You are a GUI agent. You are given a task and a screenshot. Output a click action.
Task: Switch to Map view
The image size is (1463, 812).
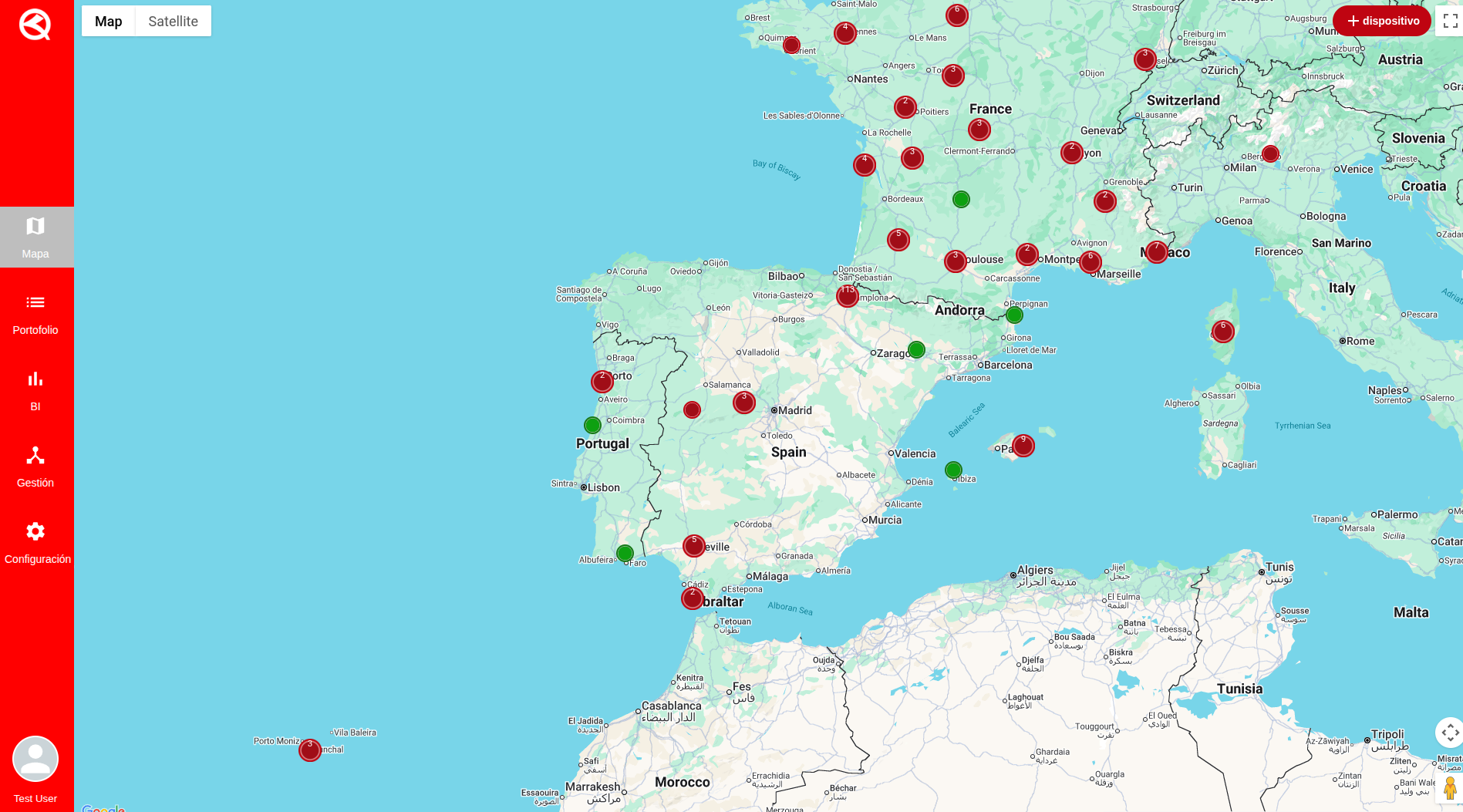click(x=109, y=21)
